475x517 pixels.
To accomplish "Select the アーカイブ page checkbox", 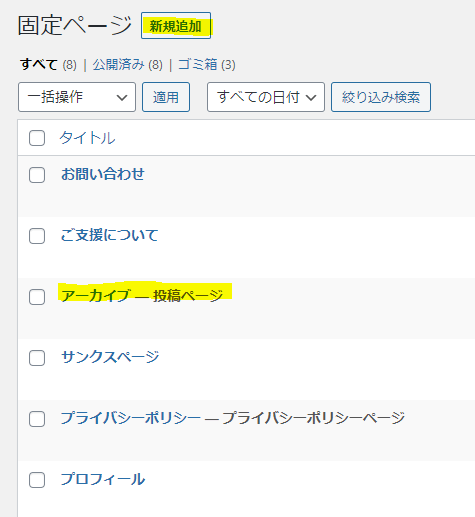I will [37, 297].
